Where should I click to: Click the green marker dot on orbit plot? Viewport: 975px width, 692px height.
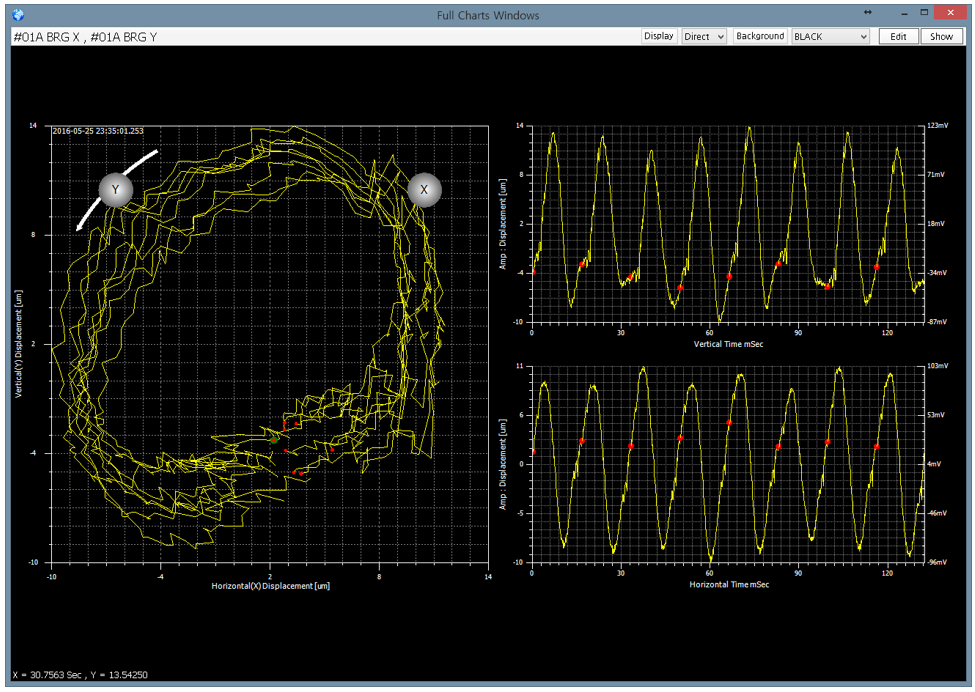tap(274, 439)
